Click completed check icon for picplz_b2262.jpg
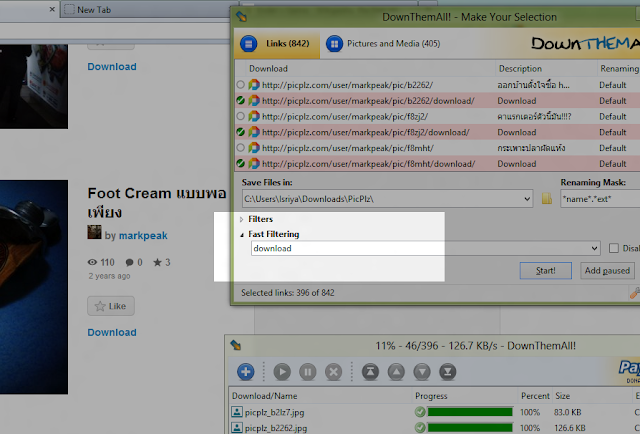The width and height of the screenshot is (640, 434). [420, 428]
